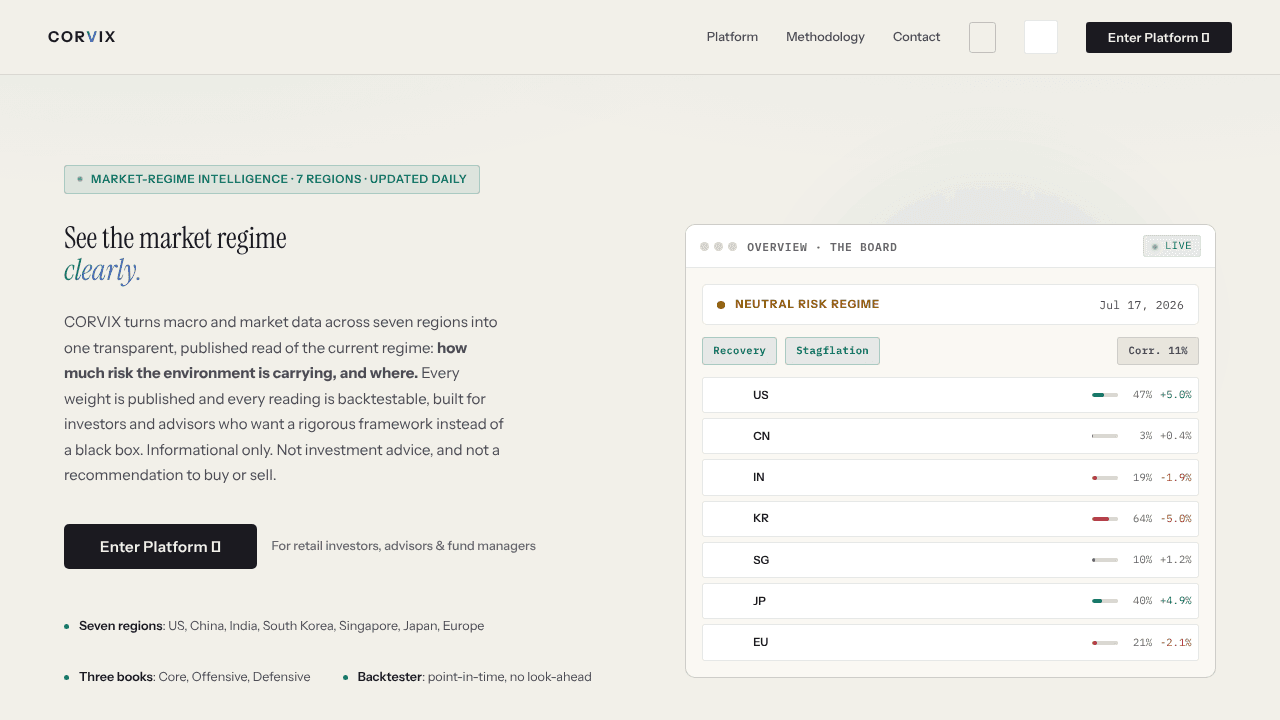Screen dimensions: 1280x720
Task: Open the EU region row label
Action: [x=761, y=642]
